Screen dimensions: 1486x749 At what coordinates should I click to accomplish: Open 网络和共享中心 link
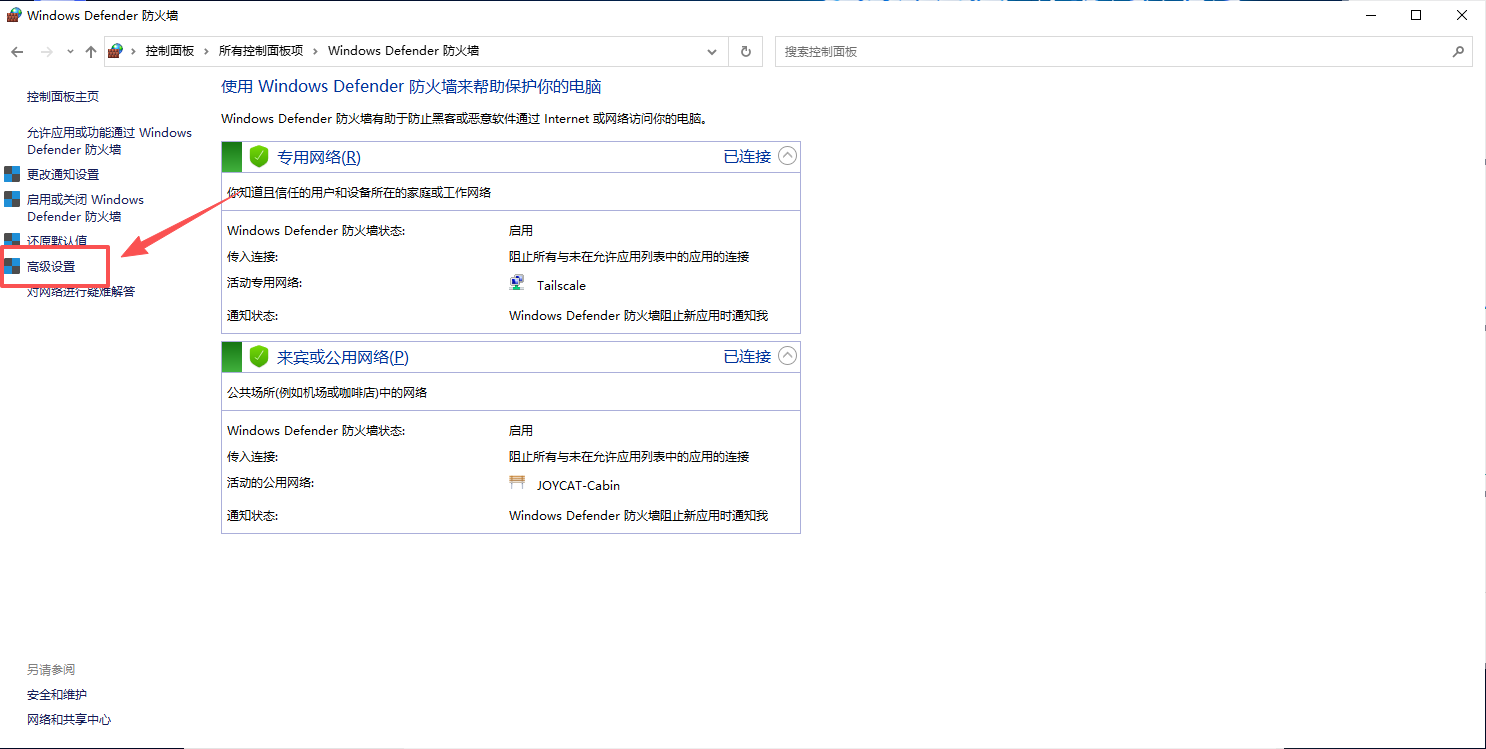(69, 720)
